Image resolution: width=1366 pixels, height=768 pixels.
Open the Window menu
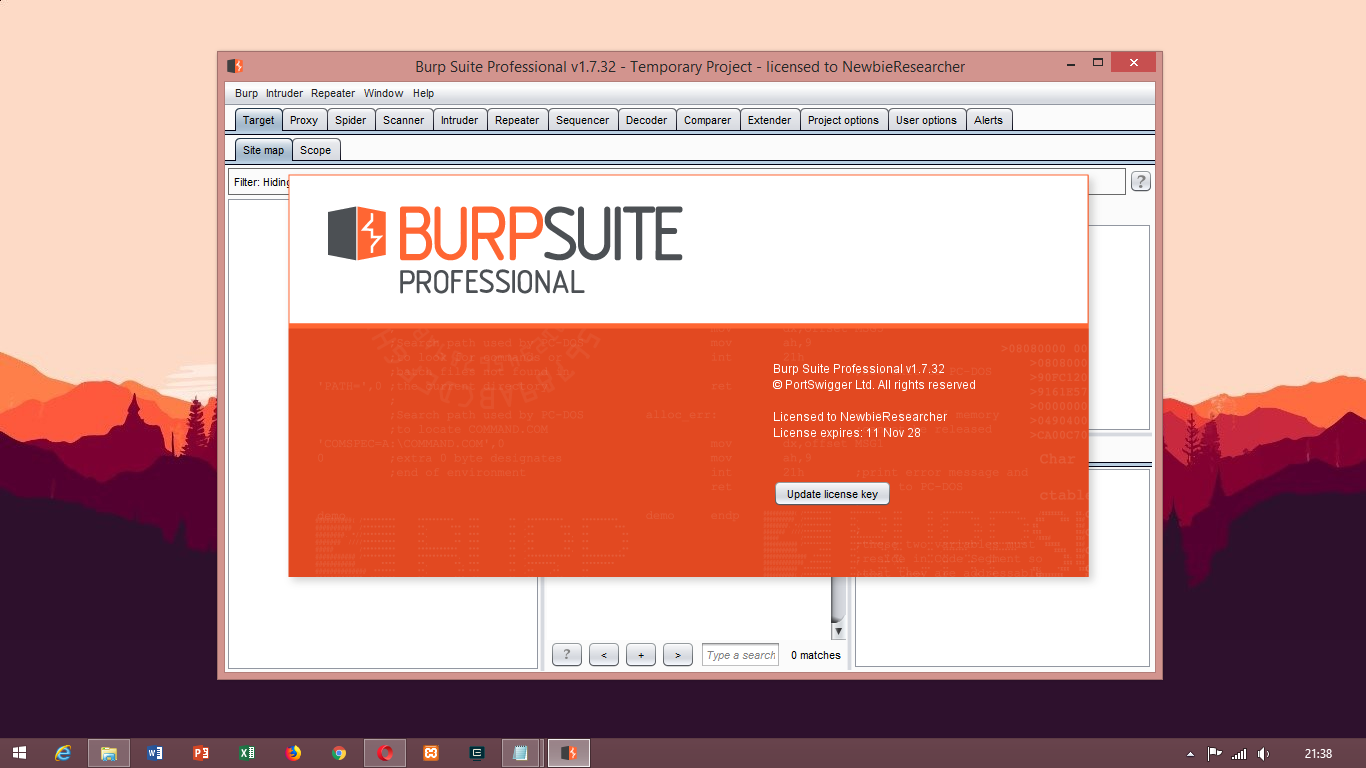coord(383,93)
